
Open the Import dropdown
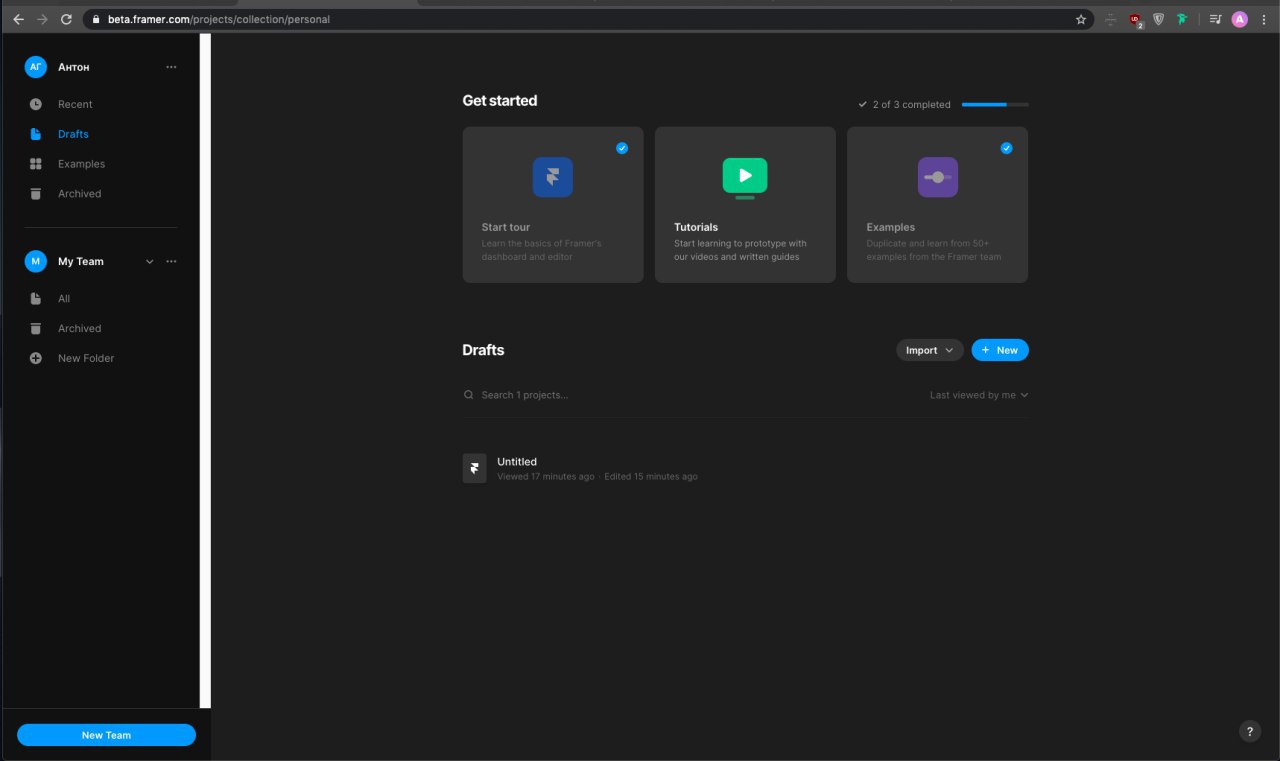click(930, 350)
